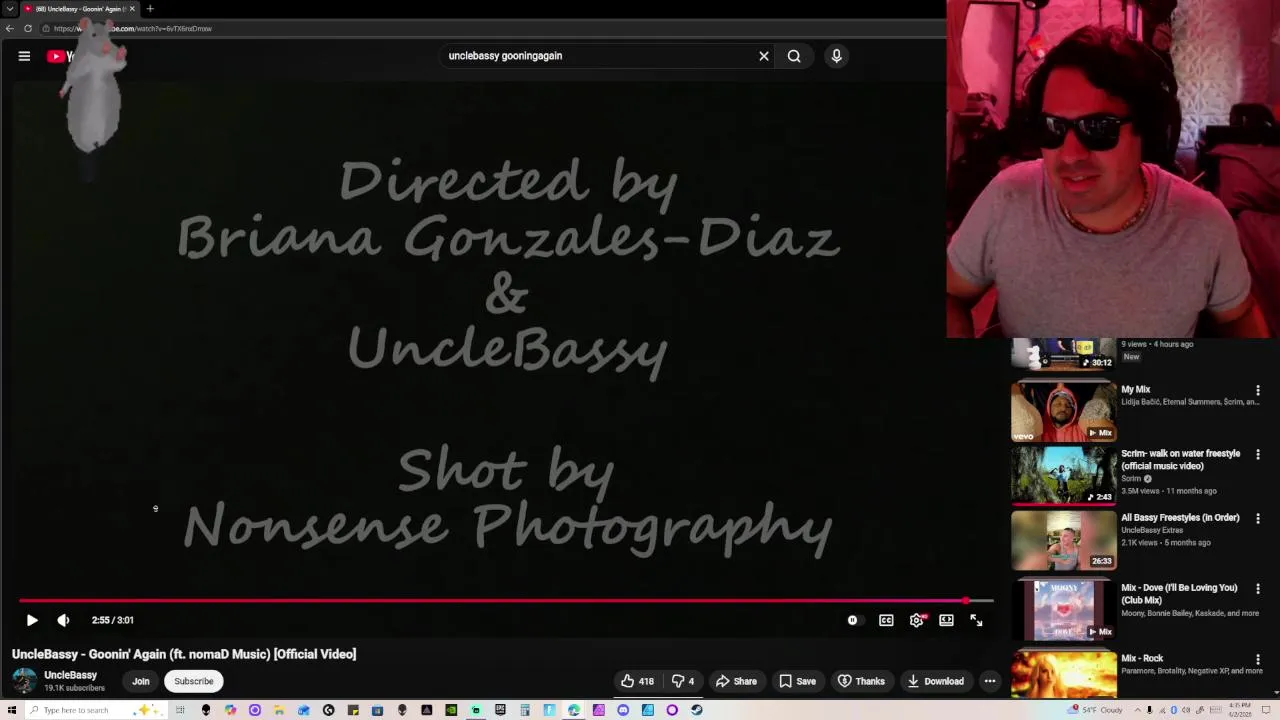This screenshot has height=720, width=1280.
Task: Reload the page
Action: pyautogui.click(x=28, y=28)
